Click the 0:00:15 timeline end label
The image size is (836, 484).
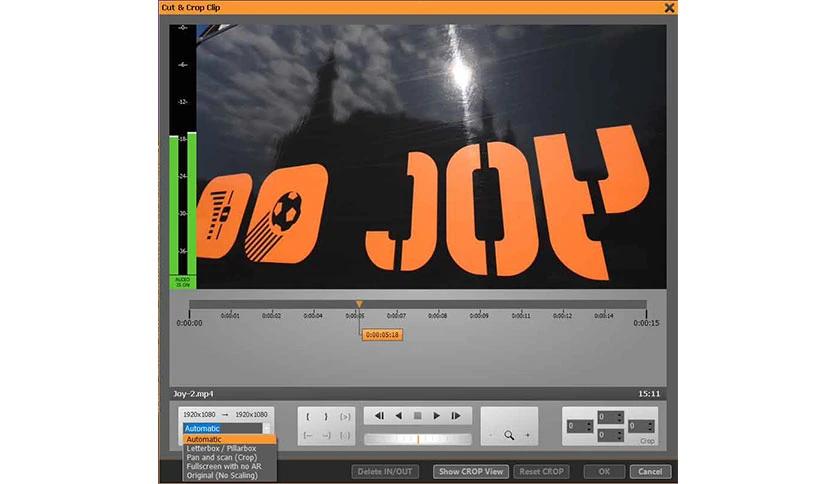[646, 323]
